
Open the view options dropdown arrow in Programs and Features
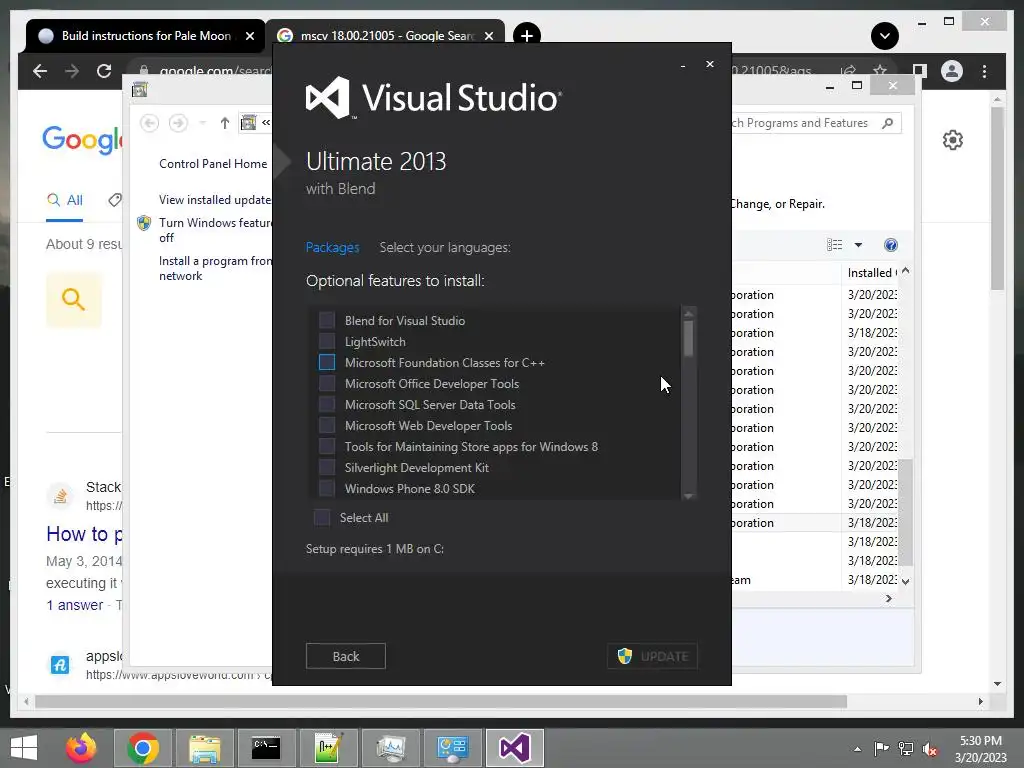point(858,245)
